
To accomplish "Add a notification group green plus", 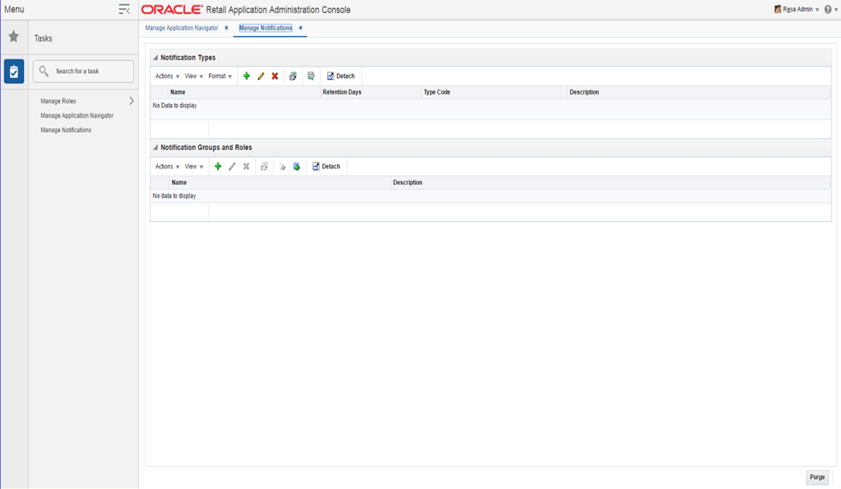I will click(218, 166).
